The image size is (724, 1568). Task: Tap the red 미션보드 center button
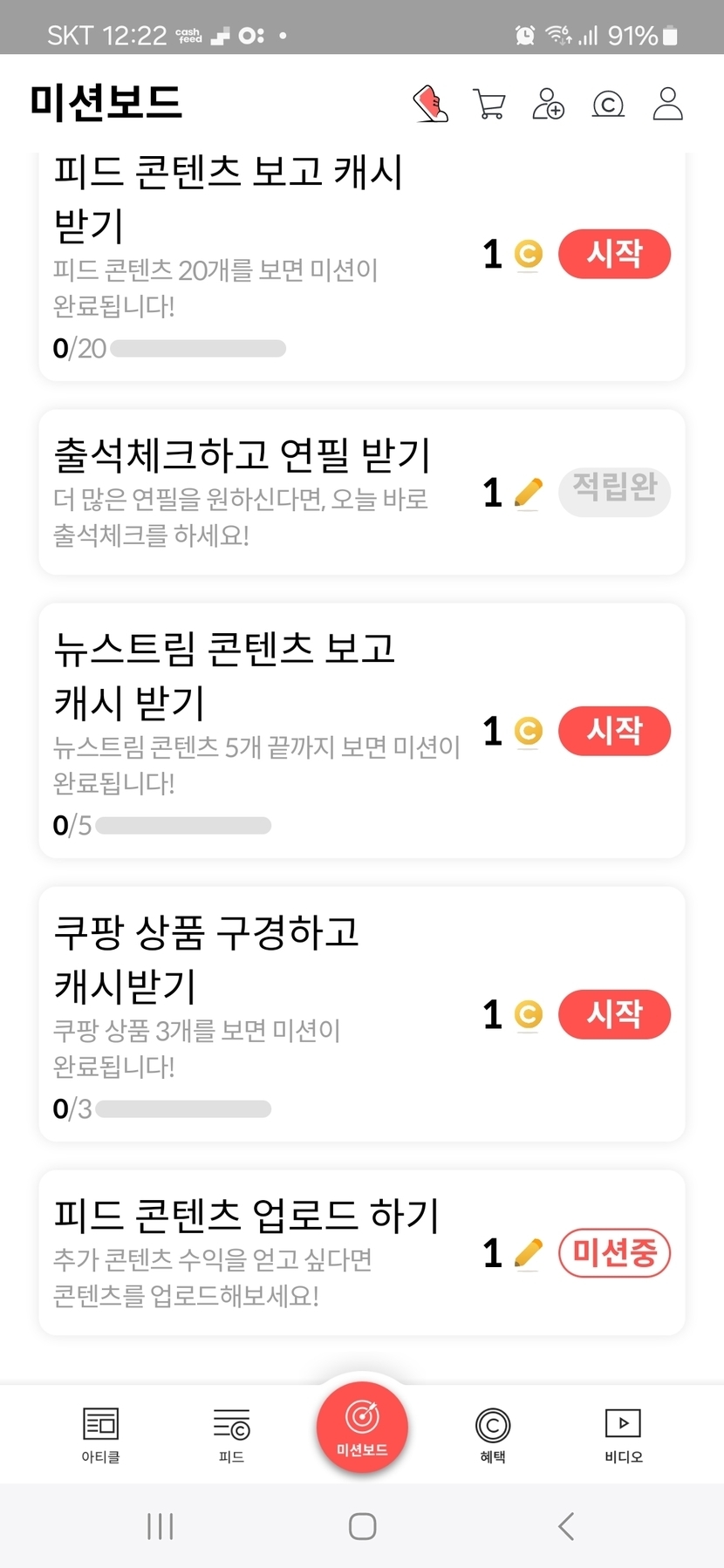click(362, 1428)
